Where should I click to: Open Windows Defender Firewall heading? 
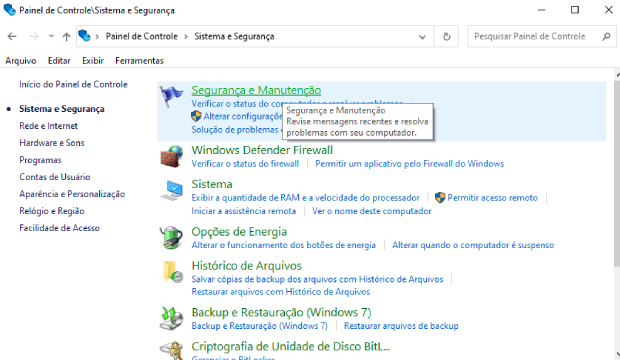tap(262, 150)
